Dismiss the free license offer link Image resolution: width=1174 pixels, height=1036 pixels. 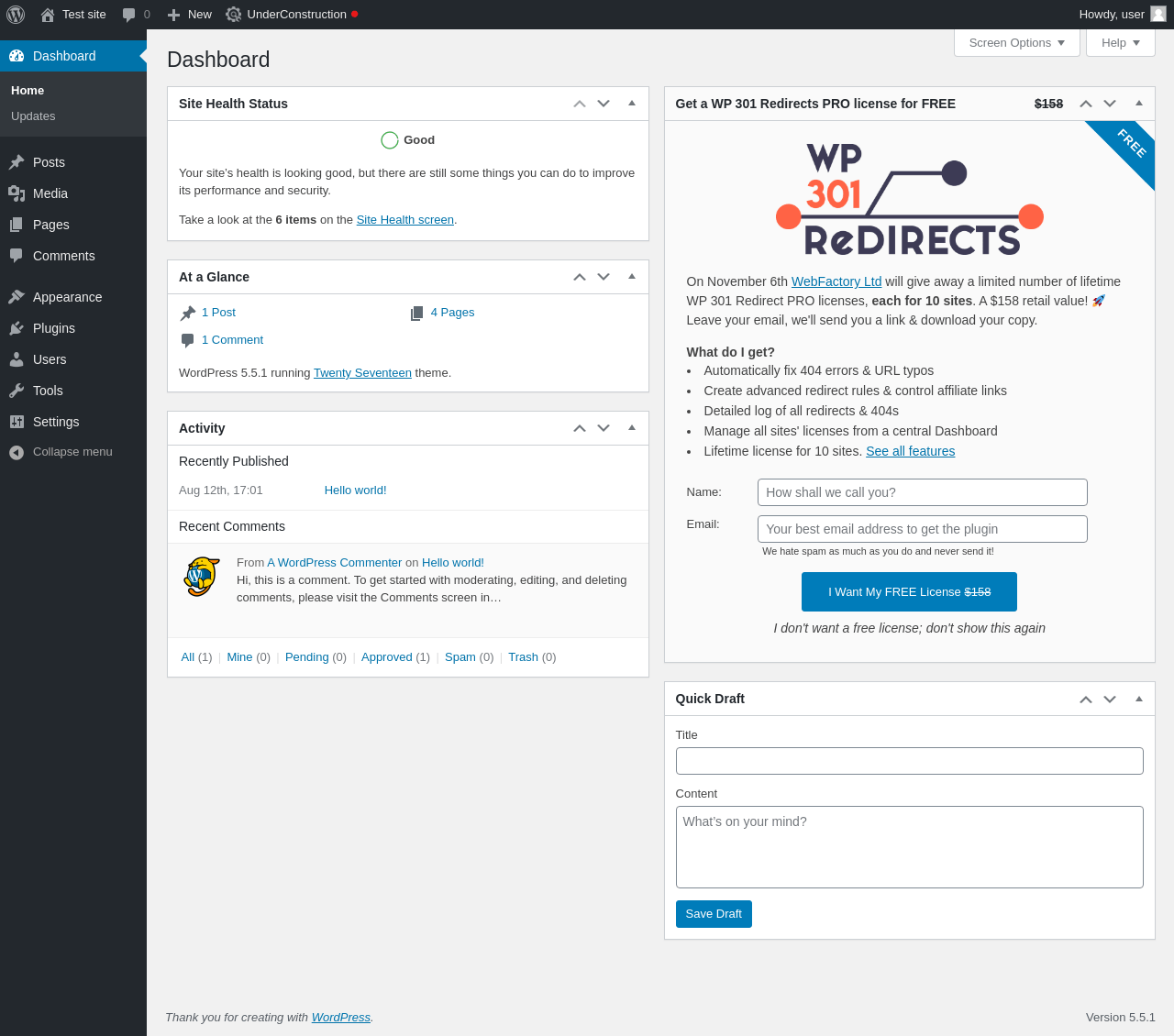[x=909, y=628]
